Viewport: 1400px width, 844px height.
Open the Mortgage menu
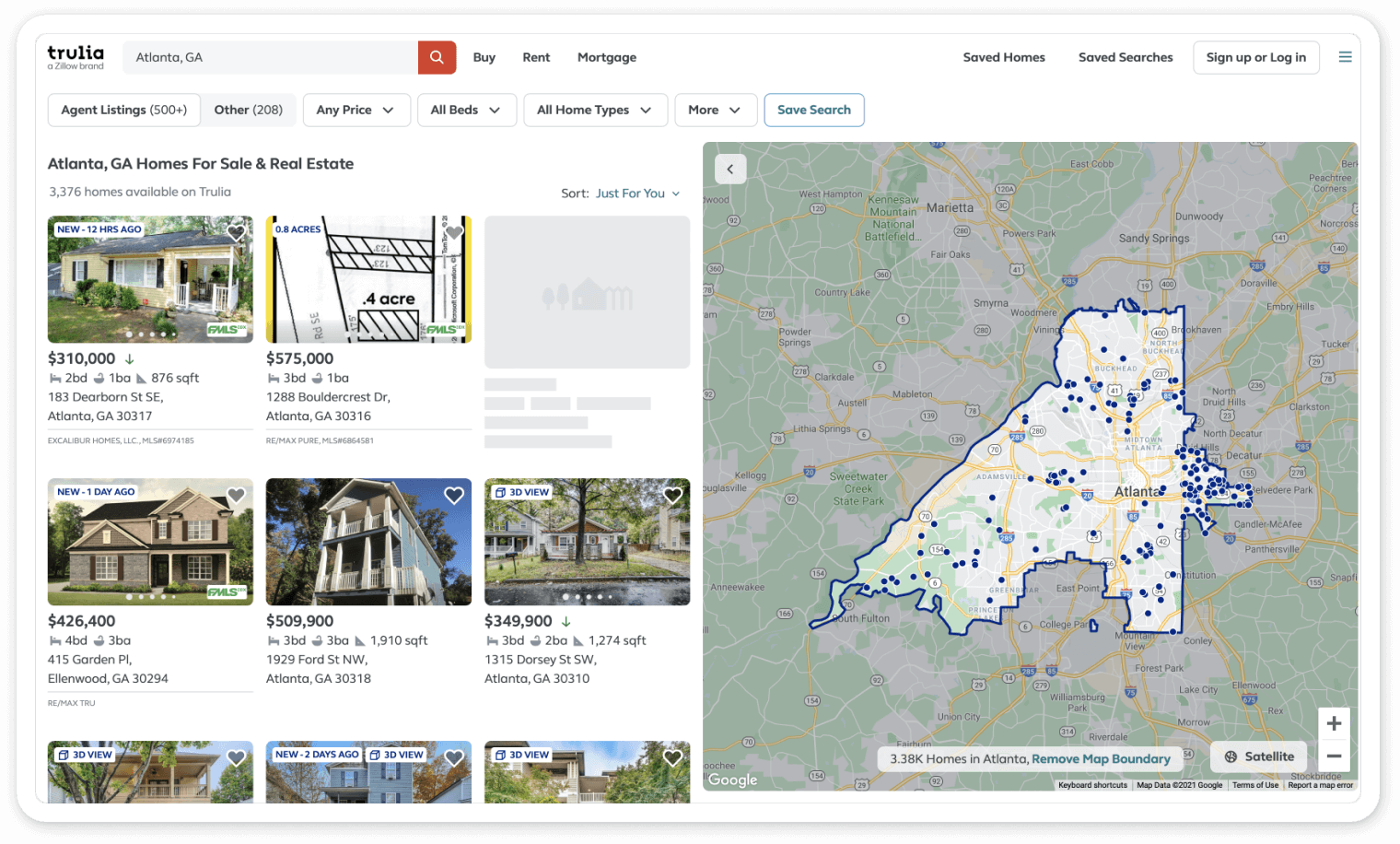click(x=607, y=57)
